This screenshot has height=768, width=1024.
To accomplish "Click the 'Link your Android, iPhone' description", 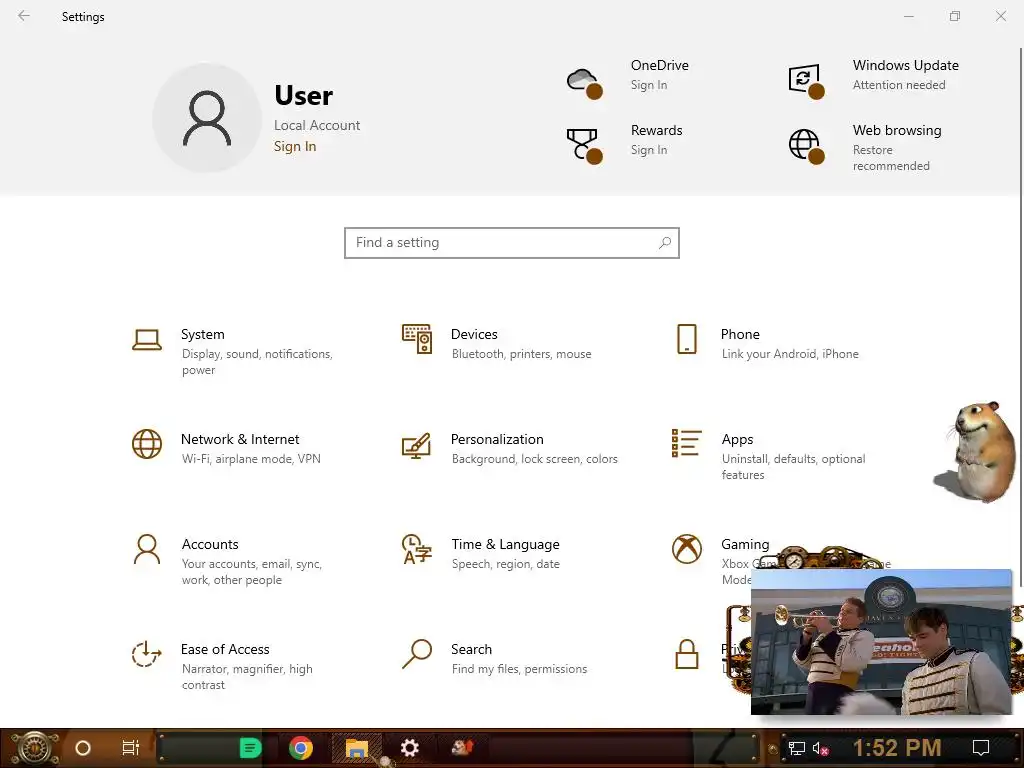I will tap(790, 354).
